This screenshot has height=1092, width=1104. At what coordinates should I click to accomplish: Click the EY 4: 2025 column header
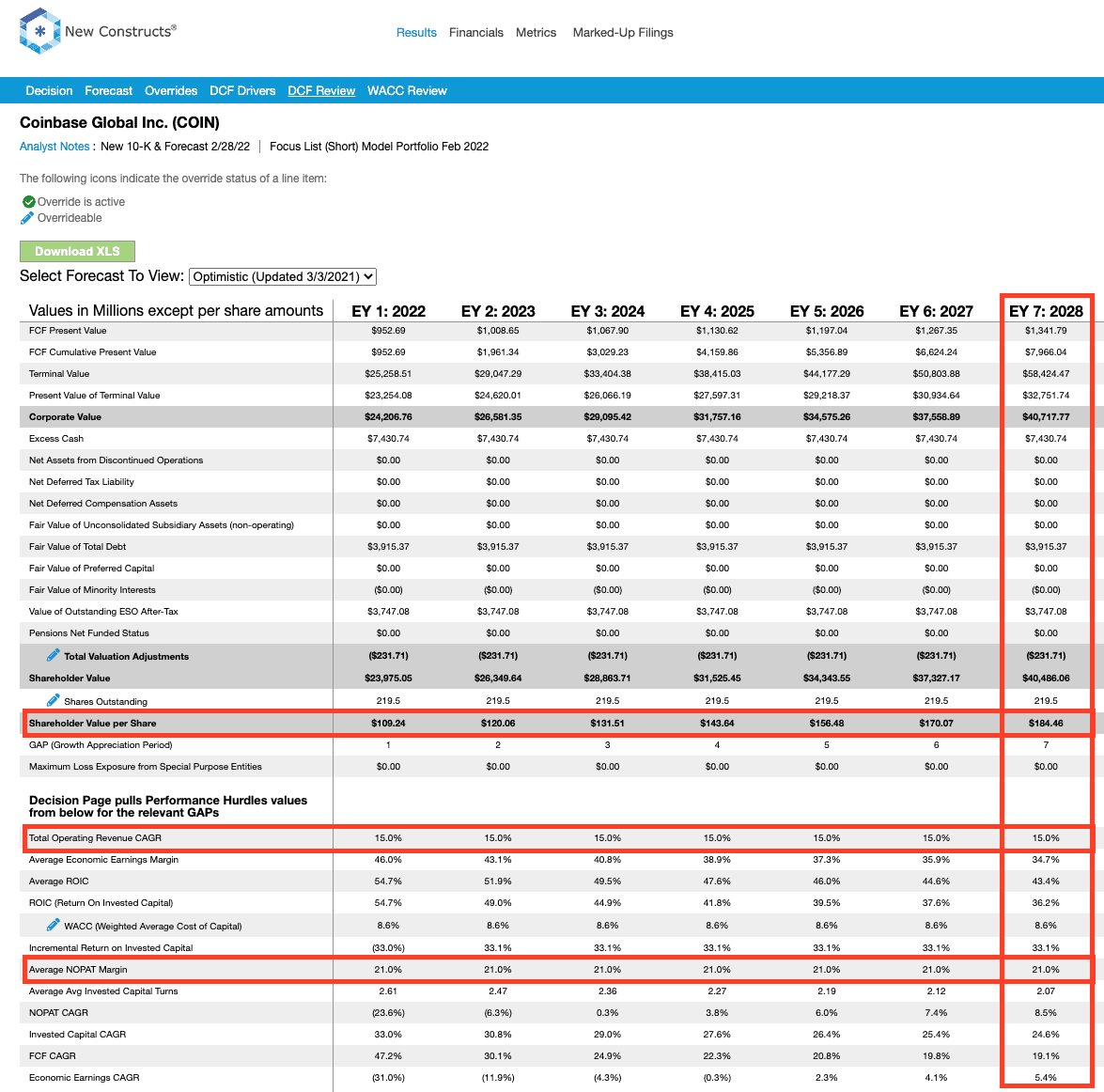tap(717, 311)
